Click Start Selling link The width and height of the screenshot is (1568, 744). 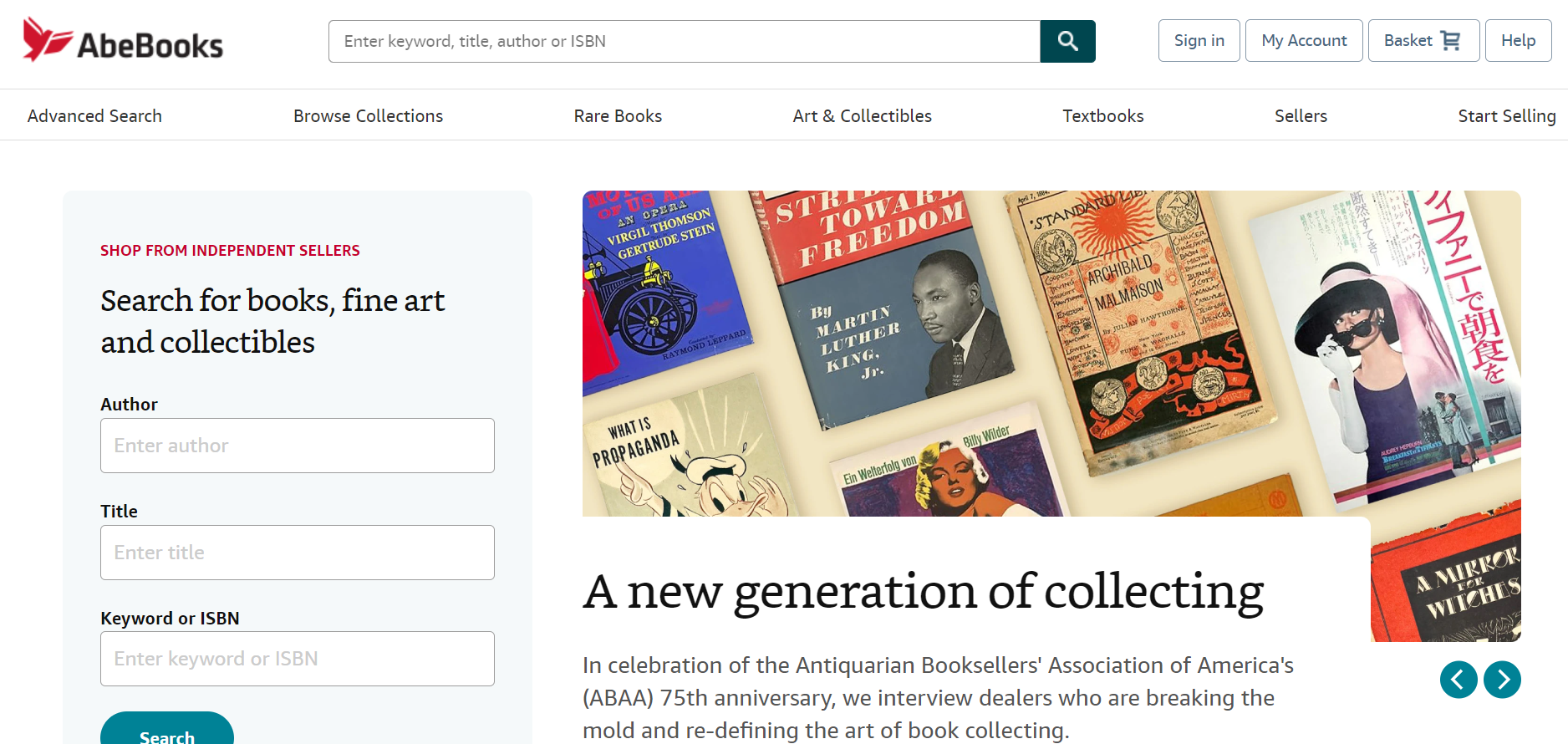coord(1506,116)
